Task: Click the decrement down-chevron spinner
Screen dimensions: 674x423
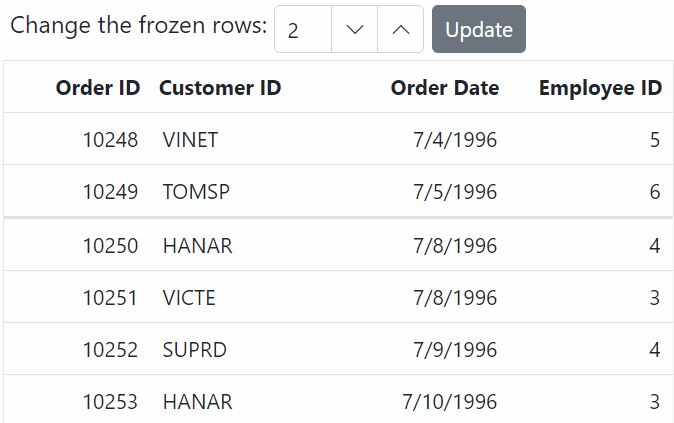Action: tap(354, 30)
